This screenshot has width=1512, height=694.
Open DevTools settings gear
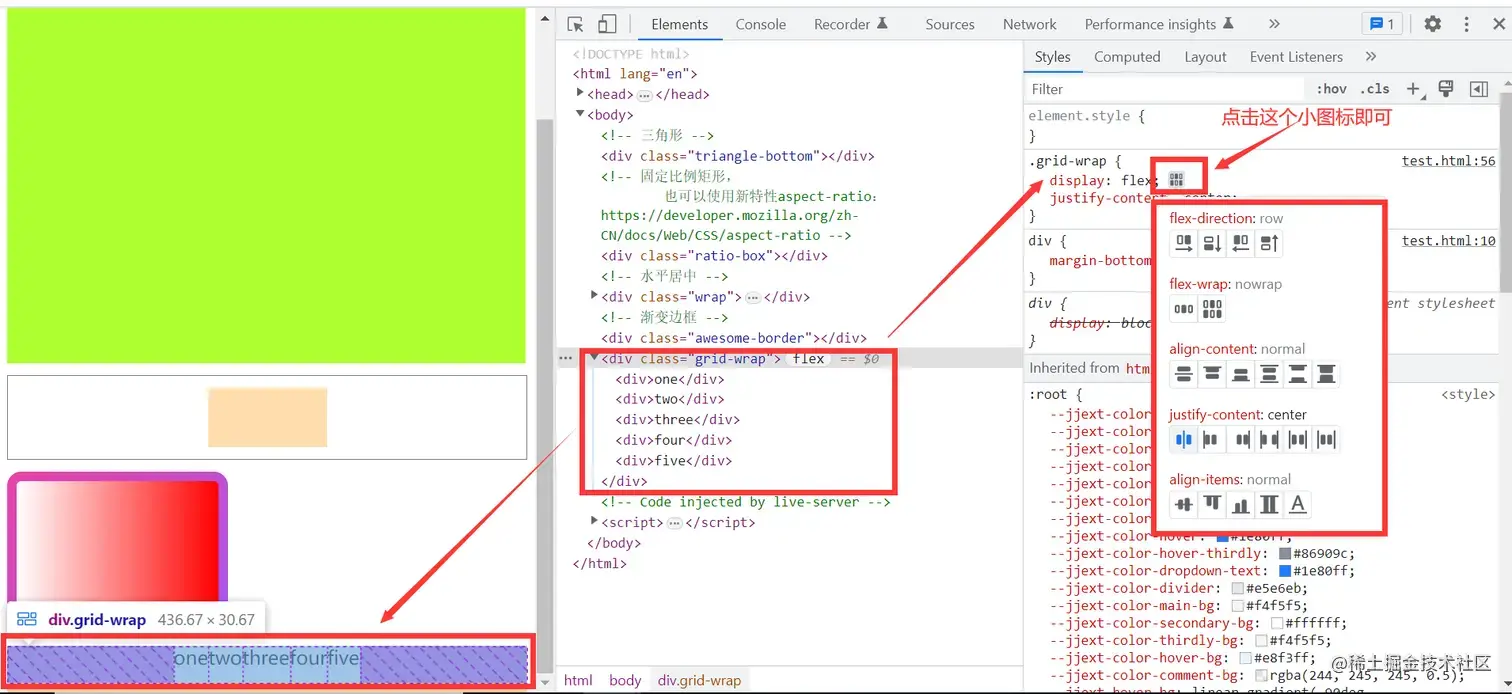point(1433,24)
